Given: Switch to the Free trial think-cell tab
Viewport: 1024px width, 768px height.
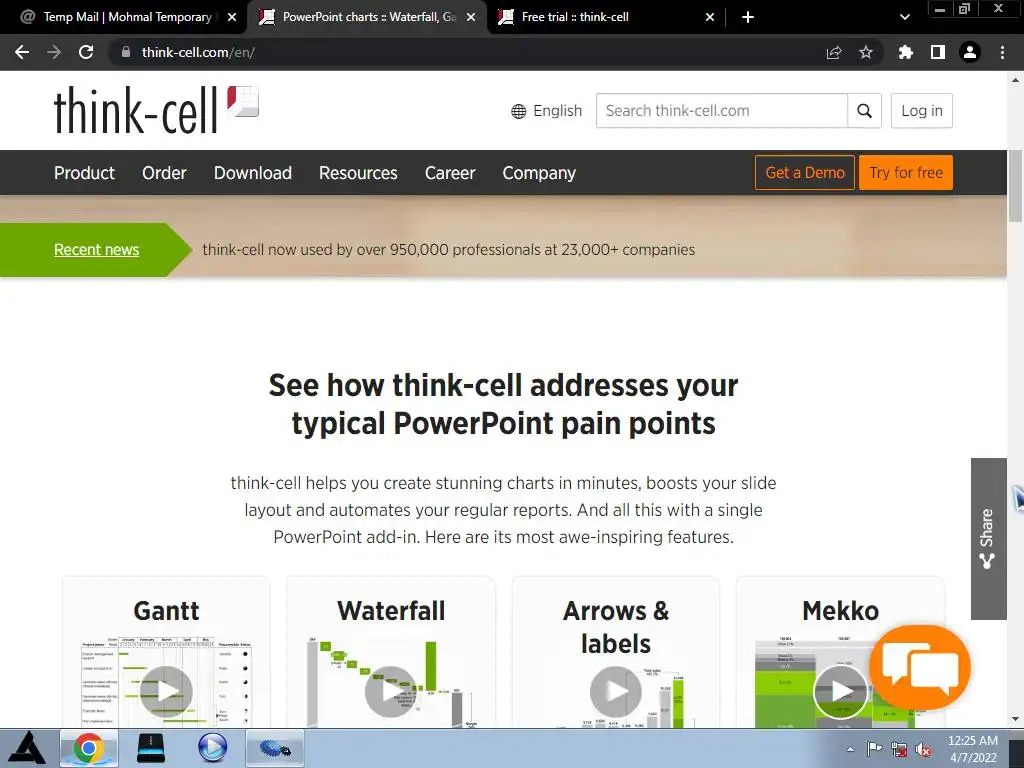Looking at the screenshot, I should coord(606,17).
